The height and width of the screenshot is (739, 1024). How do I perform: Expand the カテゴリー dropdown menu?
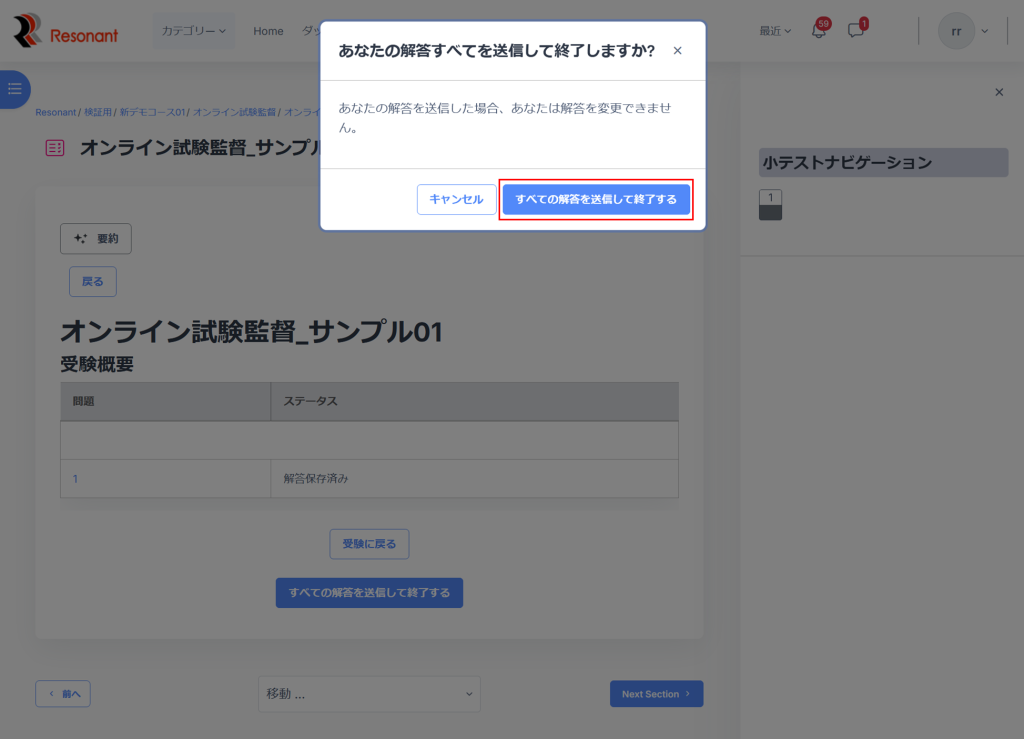[x=194, y=31]
